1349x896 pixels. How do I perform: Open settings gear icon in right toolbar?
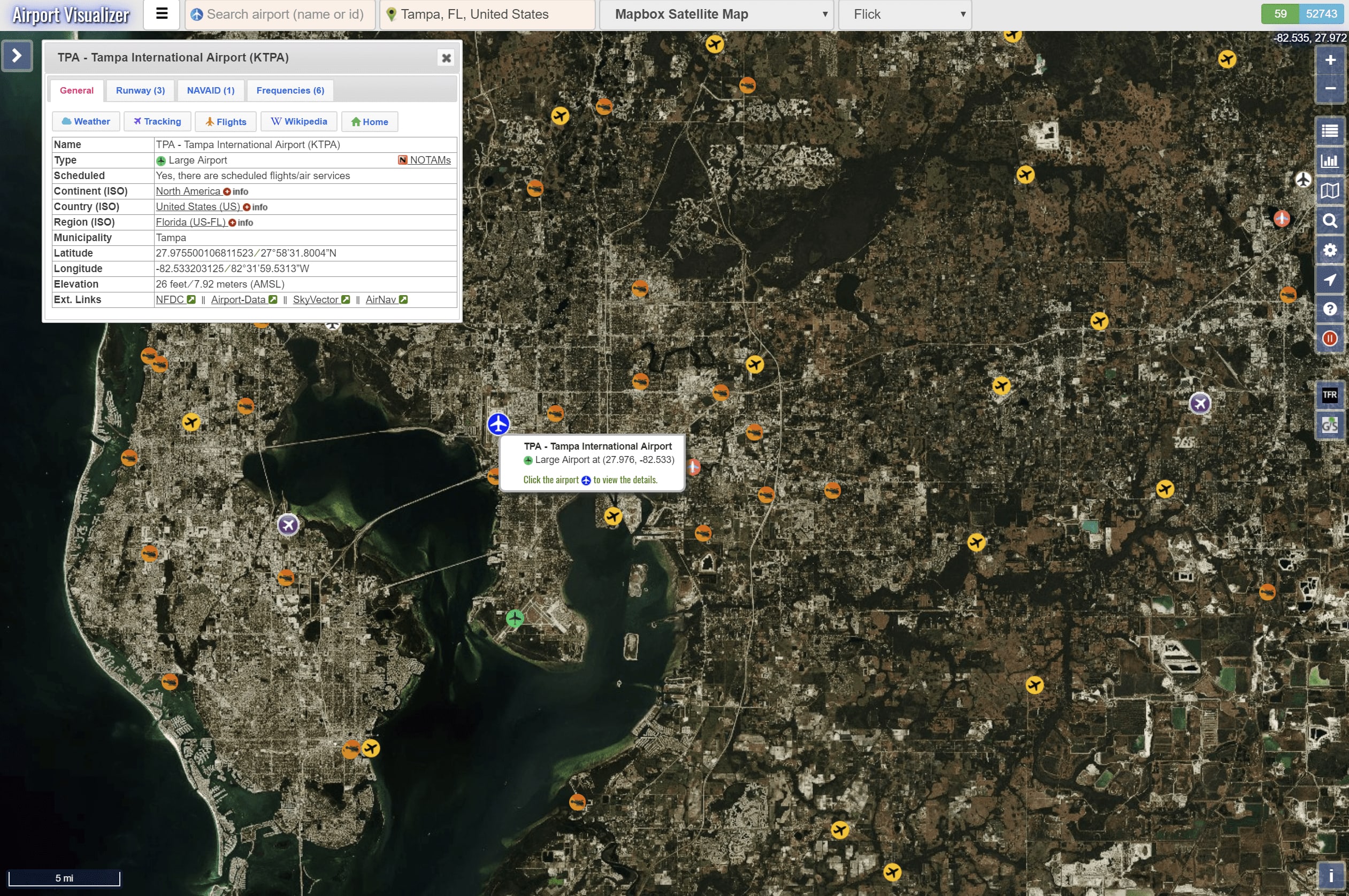tap(1330, 250)
